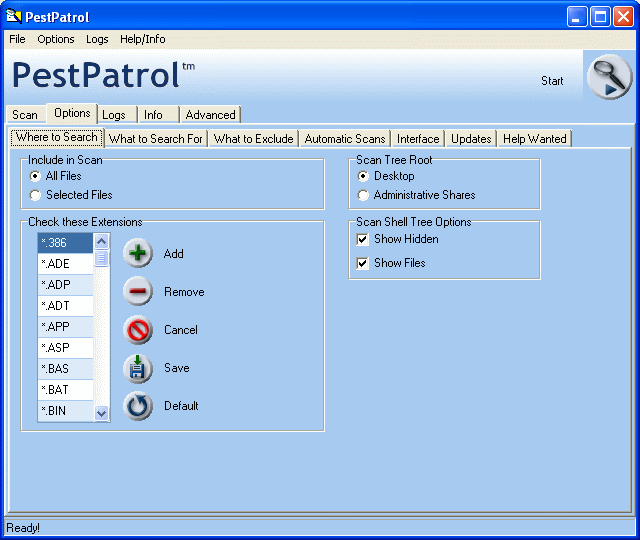Click the circular arrow Default icon
Screen dimensions: 640x540
(x=138, y=406)
